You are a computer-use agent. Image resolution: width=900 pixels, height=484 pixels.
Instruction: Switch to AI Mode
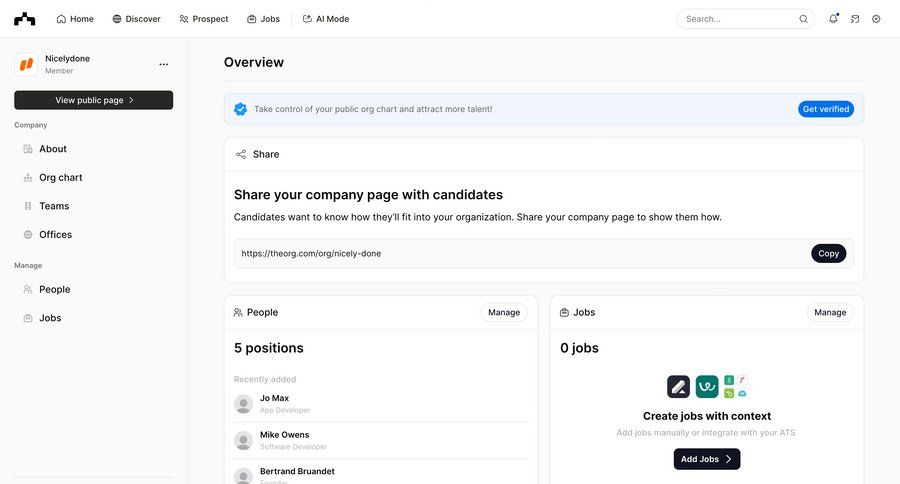tap(326, 19)
